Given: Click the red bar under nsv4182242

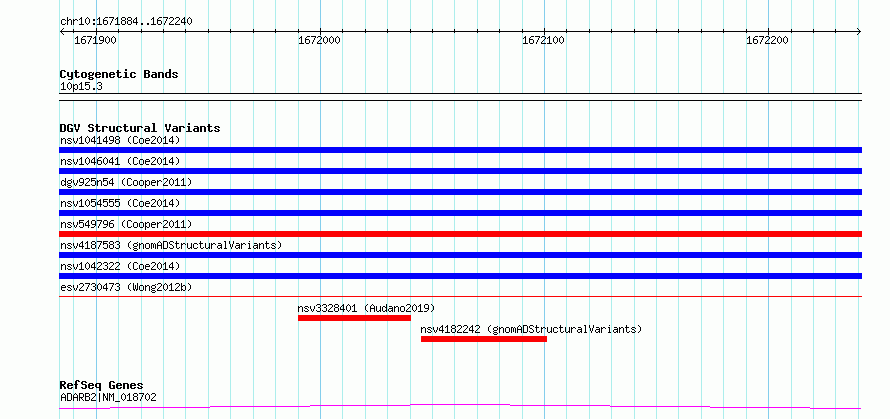Looking at the screenshot, I should (x=484, y=339).
